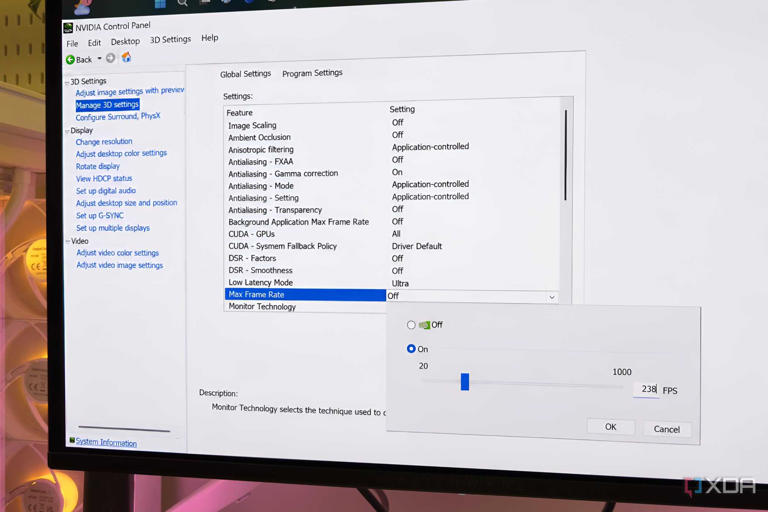This screenshot has height=512, width=768.
Task: Click the left panel horizontal scrollbar
Action: [x=124, y=429]
